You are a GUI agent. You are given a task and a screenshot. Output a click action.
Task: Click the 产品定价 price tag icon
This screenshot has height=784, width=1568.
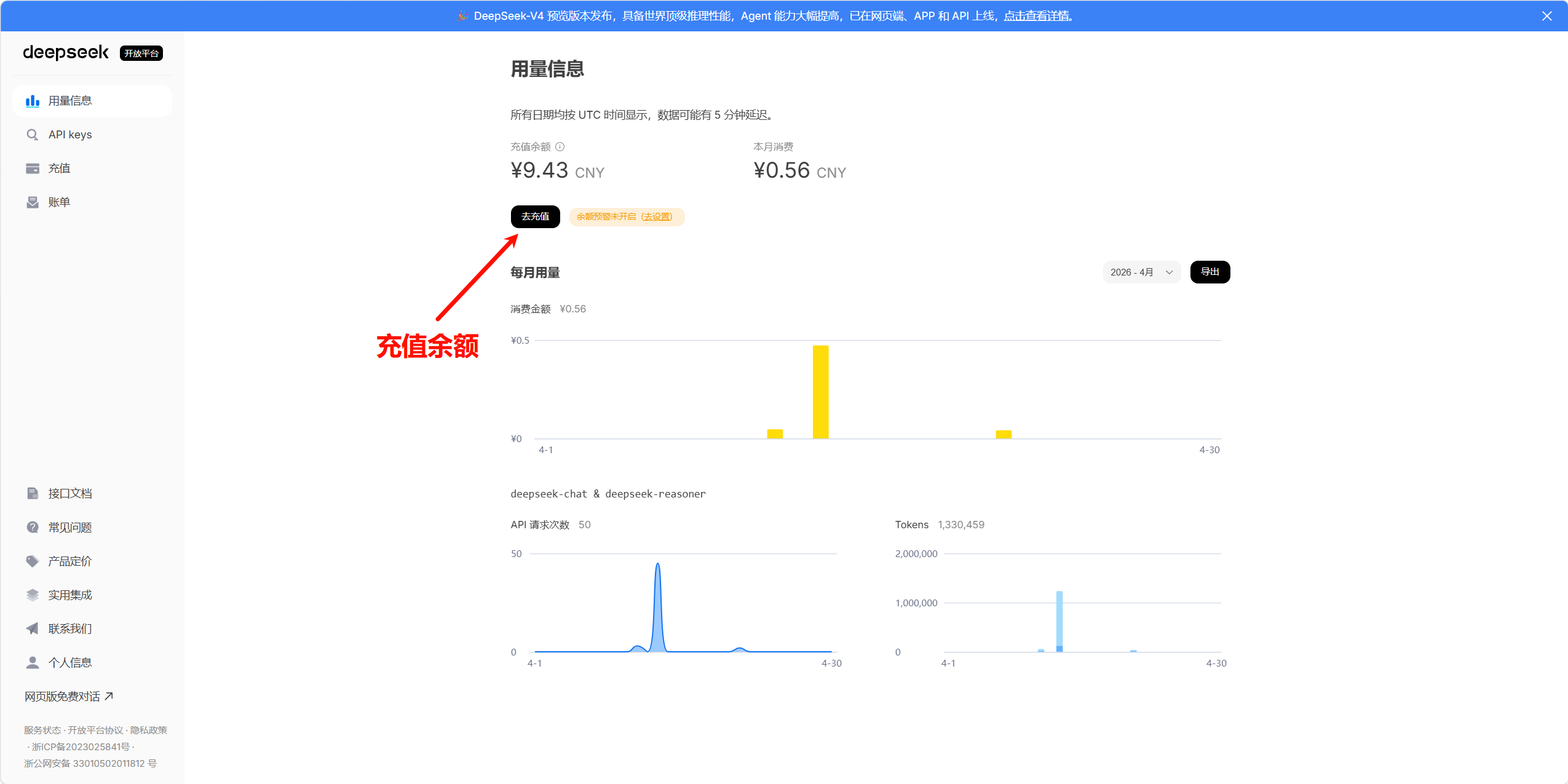click(33, 561)
